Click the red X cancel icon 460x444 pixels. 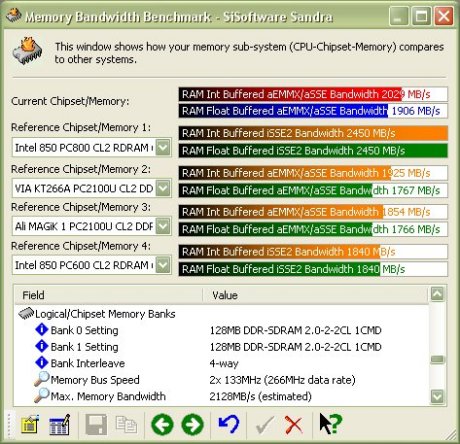[294, 425]
